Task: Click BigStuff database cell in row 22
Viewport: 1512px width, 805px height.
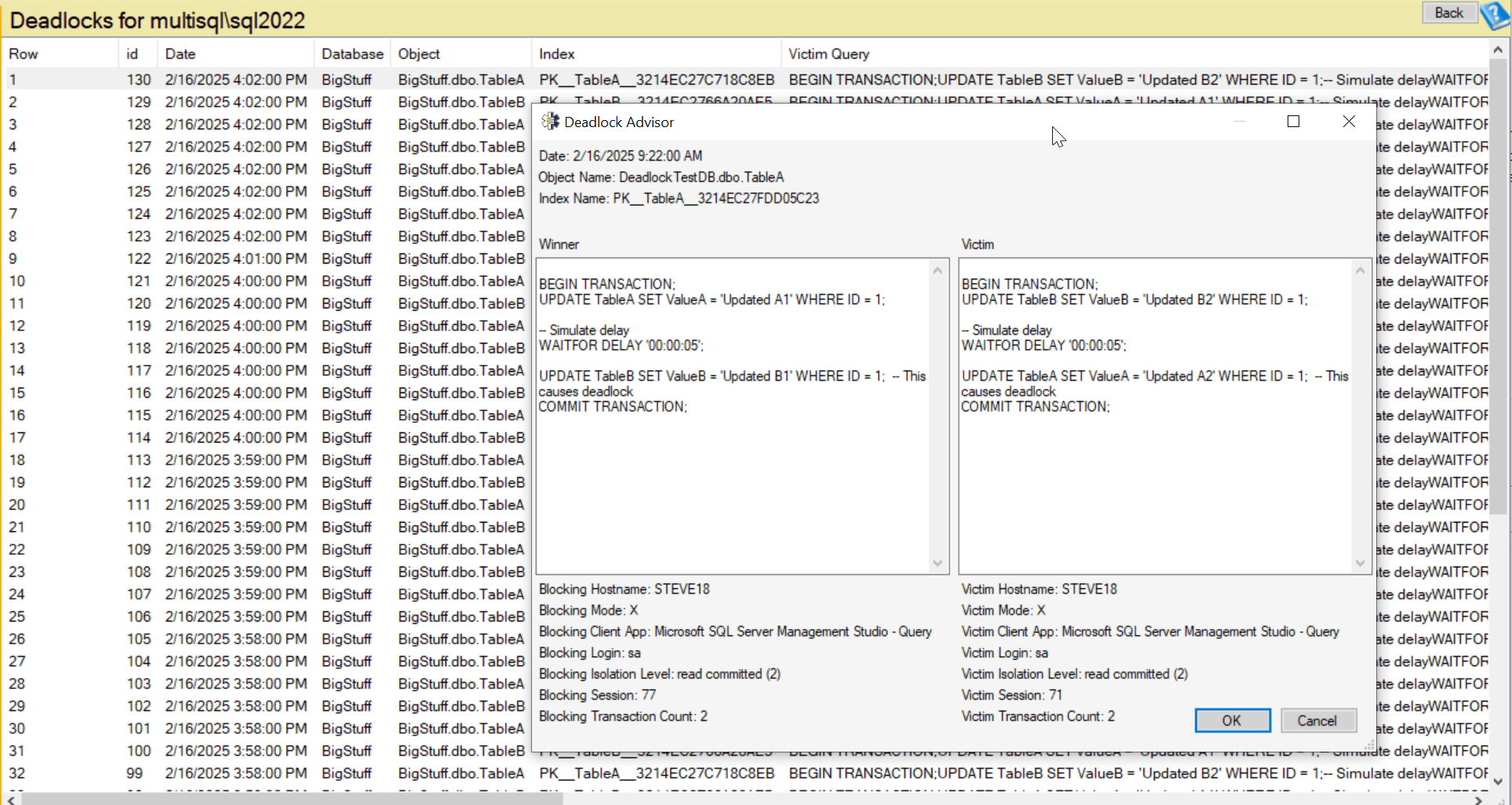Action: 346,549
